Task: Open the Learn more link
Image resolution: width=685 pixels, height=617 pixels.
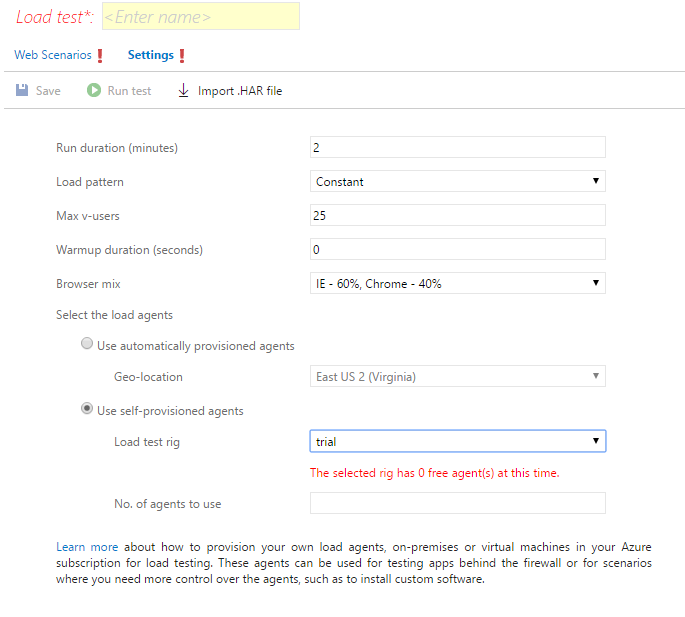Action: click(x=87, y=547)
